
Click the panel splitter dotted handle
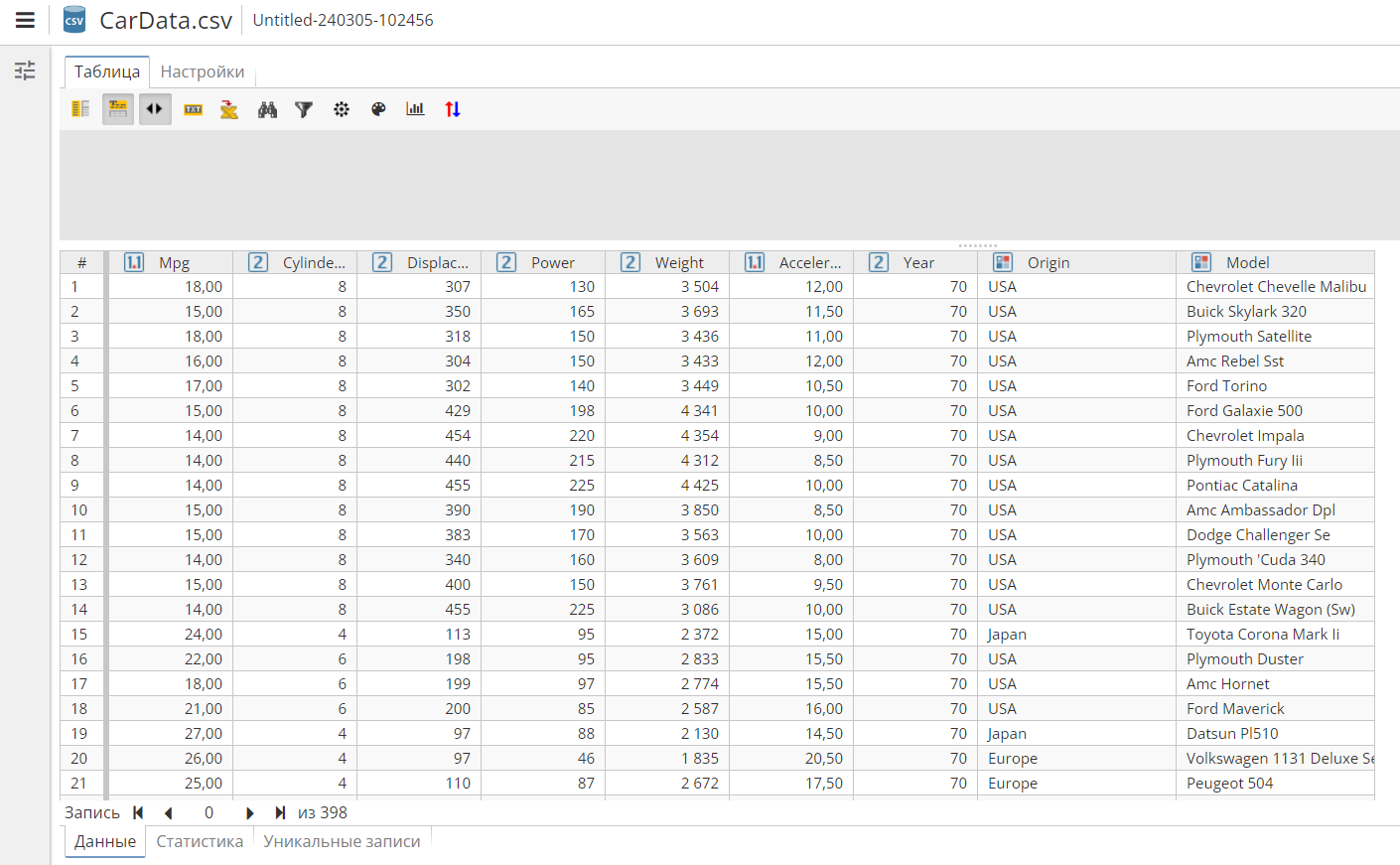point(977,245)
